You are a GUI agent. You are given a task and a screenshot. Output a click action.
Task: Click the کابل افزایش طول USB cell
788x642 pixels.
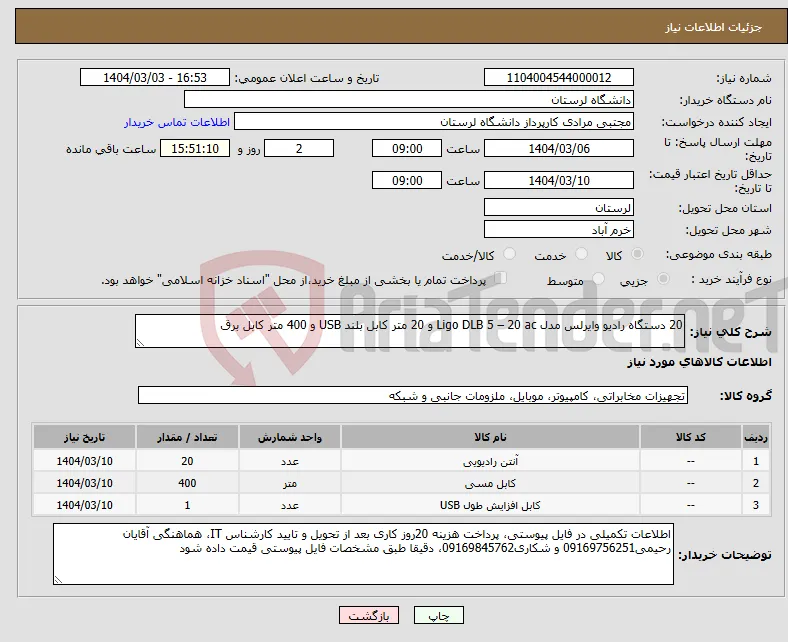pos(490,505)
